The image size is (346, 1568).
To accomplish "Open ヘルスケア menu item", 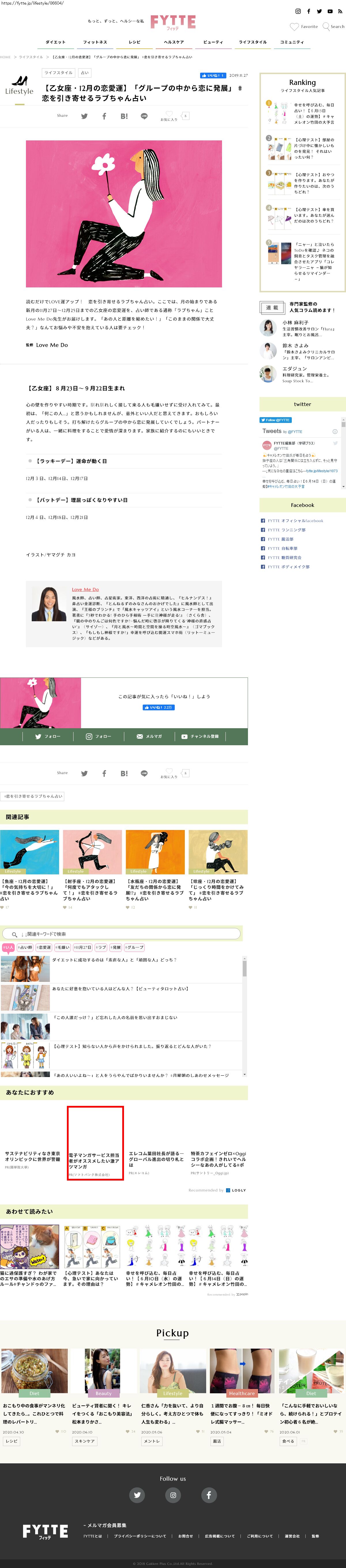I will [174, 42].
